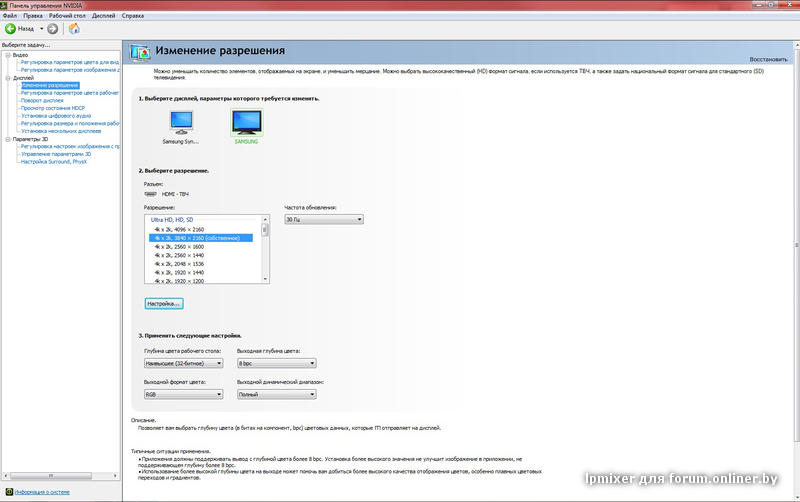Select resolution 4k x 2k, 4096 × 2160
This screenshot has height=502, width=800.
[x=179, y=230]
